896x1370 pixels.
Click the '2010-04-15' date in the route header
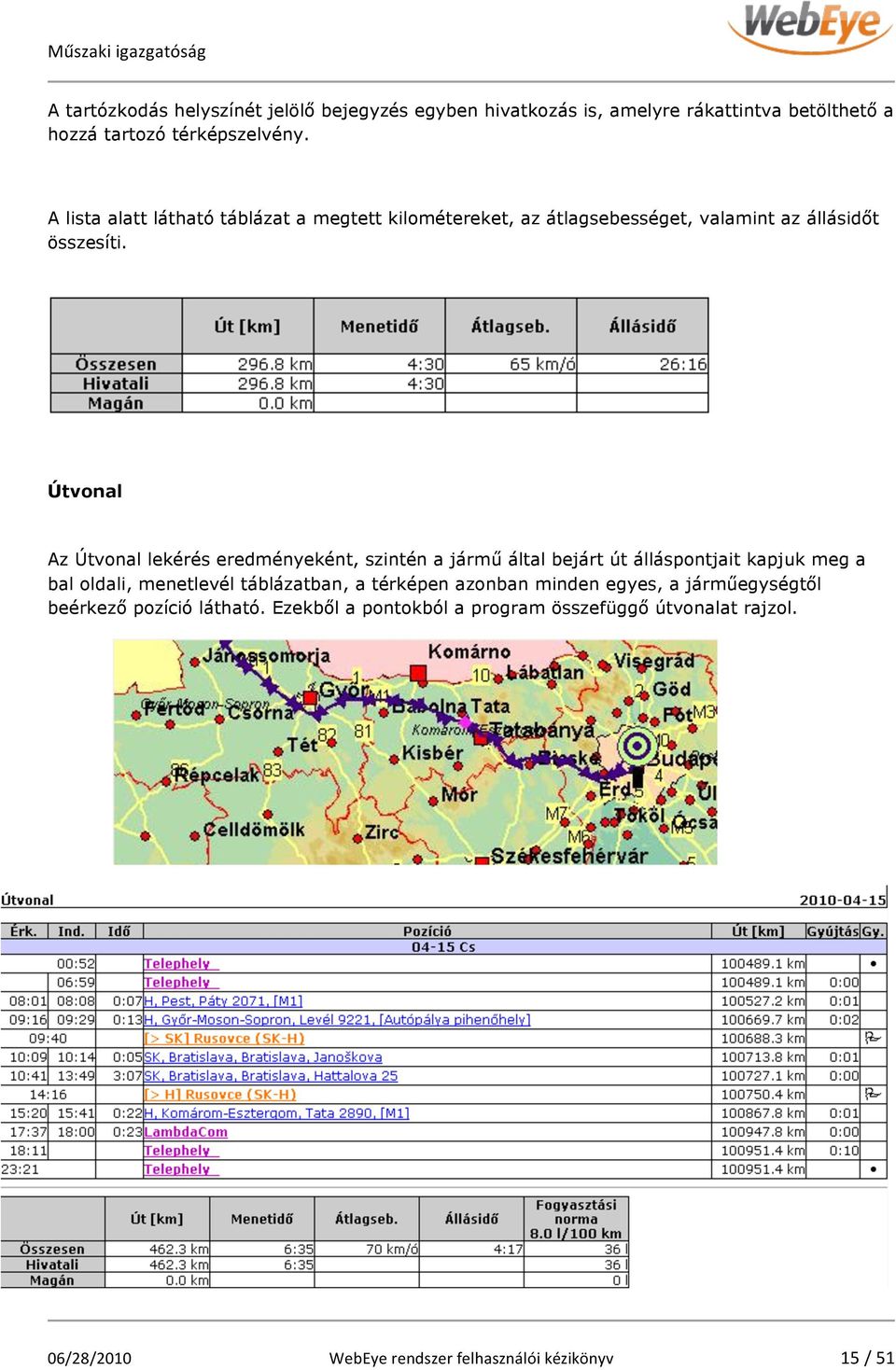pos(843,900)
